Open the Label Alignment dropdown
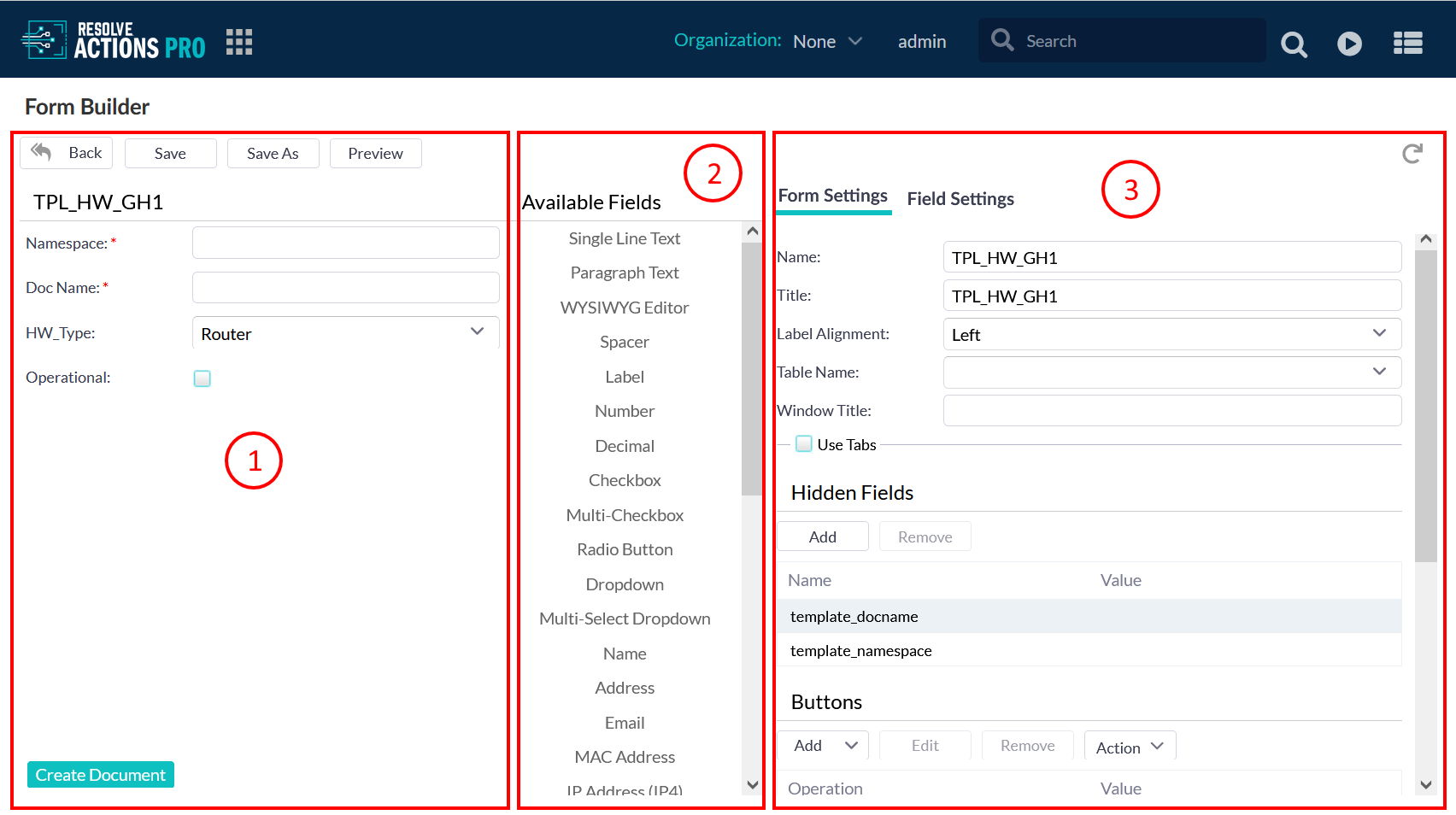Screen dimensions: 1456x815 pos(1378,334)
